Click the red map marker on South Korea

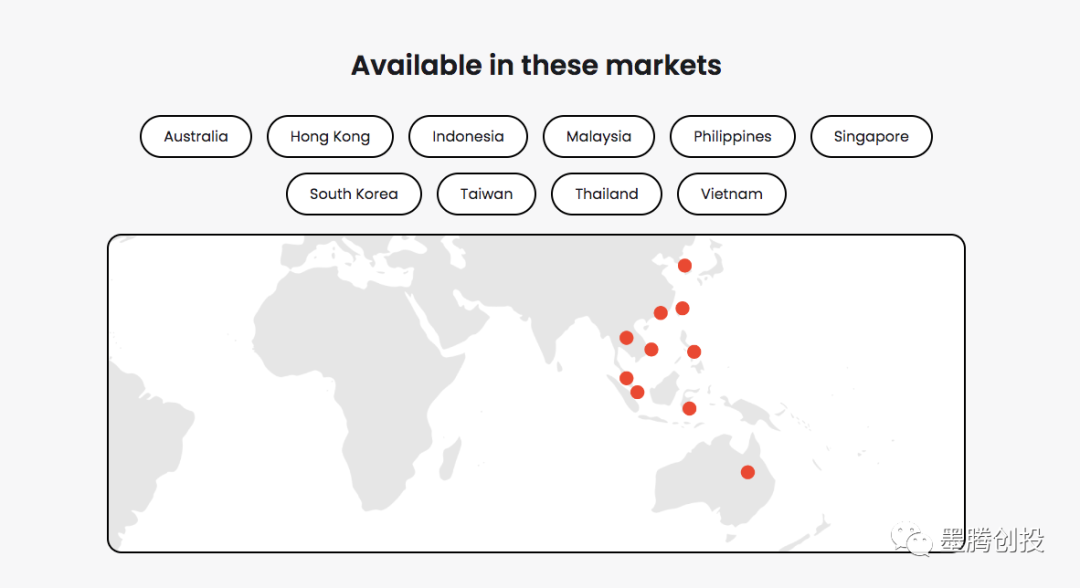[684, 265]
